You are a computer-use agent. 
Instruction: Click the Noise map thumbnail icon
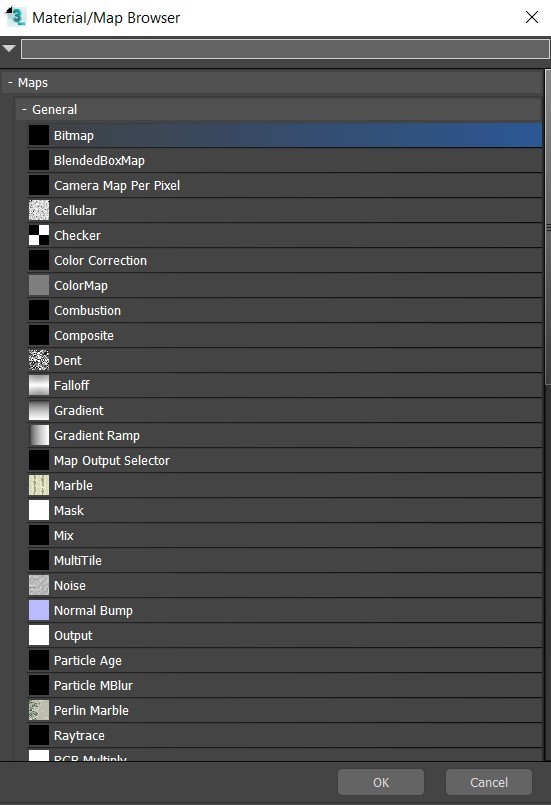click(x=39, y=585)
